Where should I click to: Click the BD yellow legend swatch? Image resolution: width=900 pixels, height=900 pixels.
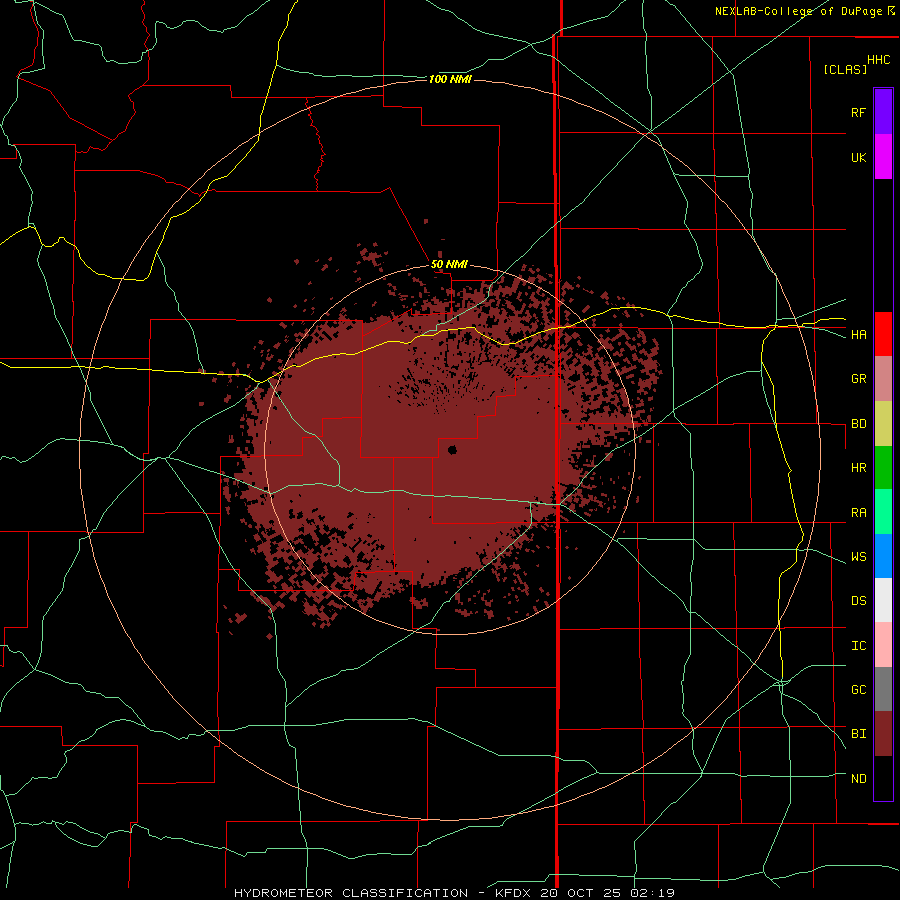[883, 424]
